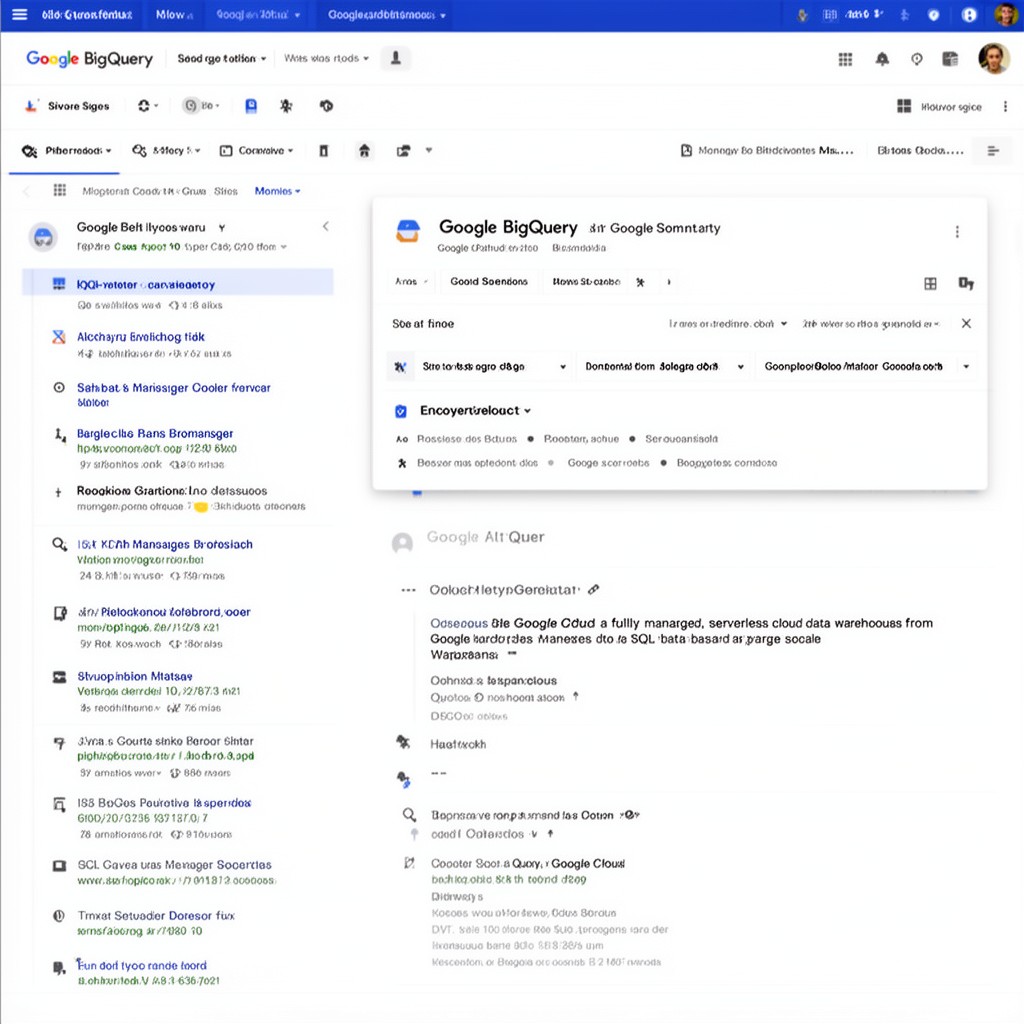Expand the "Google Belt llyoos waru" project dropdown
The height and width of the screenshot is (1024, 1024).
tap(222, 228)
